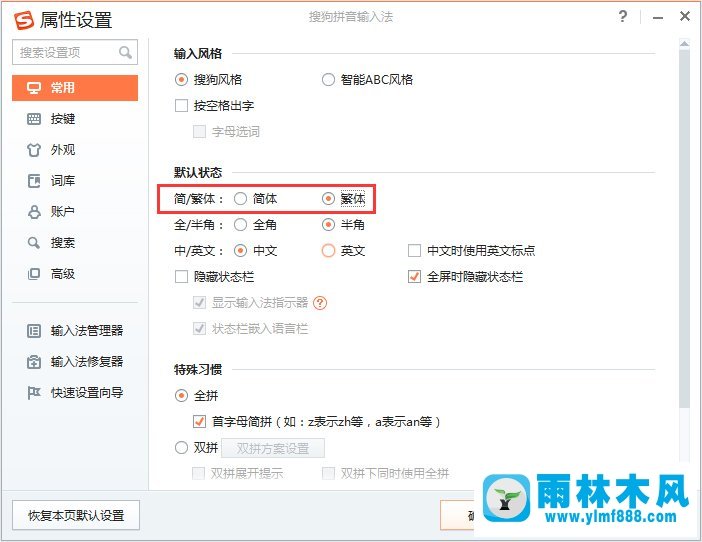Screen dimensions: 702x542
Task: Select the 搜狗风格 radio button
Action: 181,80
